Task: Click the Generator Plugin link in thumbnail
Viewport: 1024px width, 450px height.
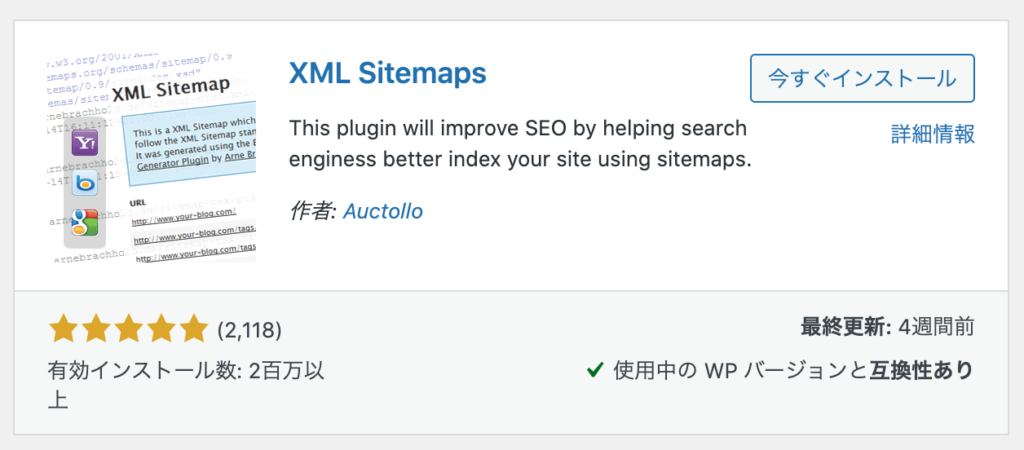Action: (x=170, y=167)
